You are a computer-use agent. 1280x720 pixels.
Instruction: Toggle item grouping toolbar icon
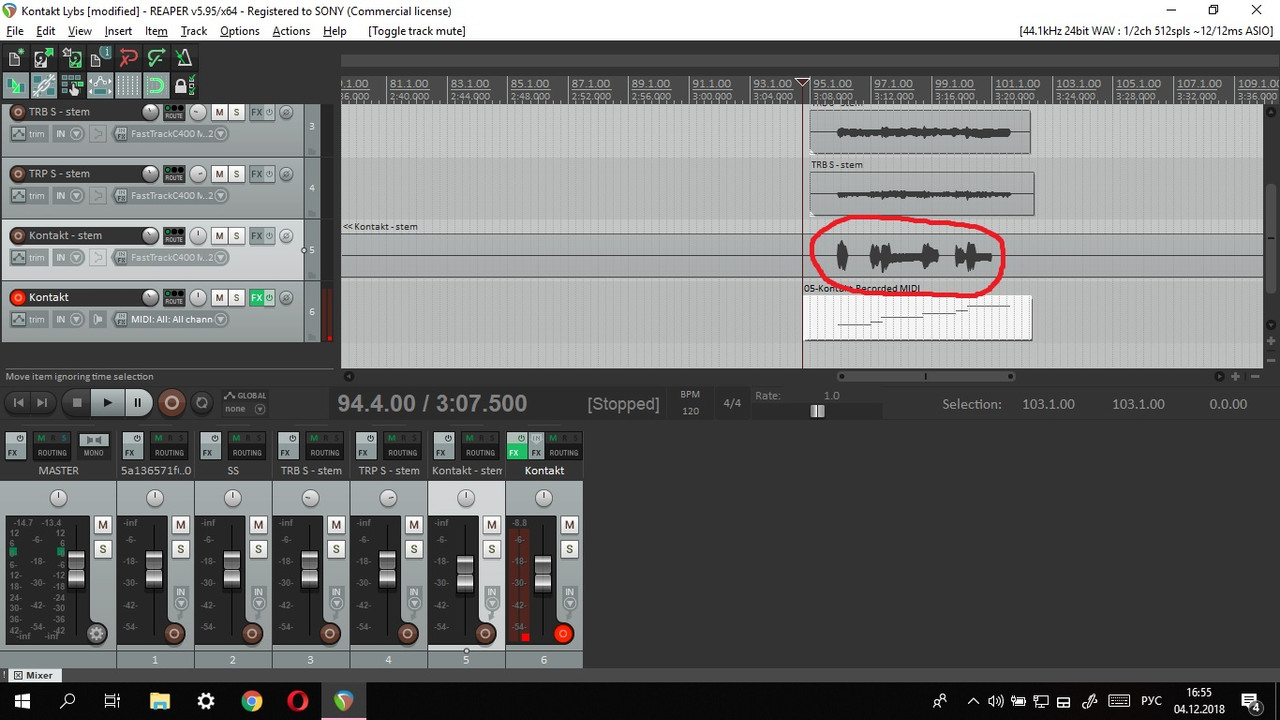coord(44,85)
